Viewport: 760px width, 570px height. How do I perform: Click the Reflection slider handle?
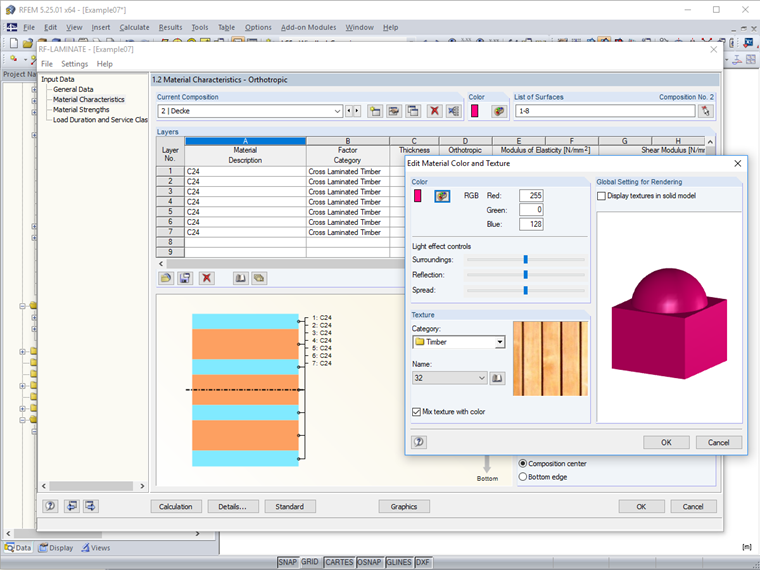(x=525, y=274)
